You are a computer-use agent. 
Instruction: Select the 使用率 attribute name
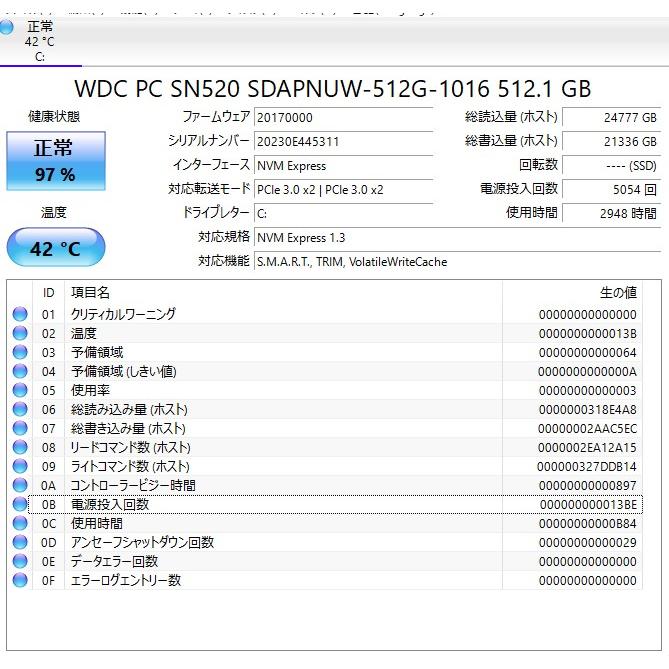(90, 390)
